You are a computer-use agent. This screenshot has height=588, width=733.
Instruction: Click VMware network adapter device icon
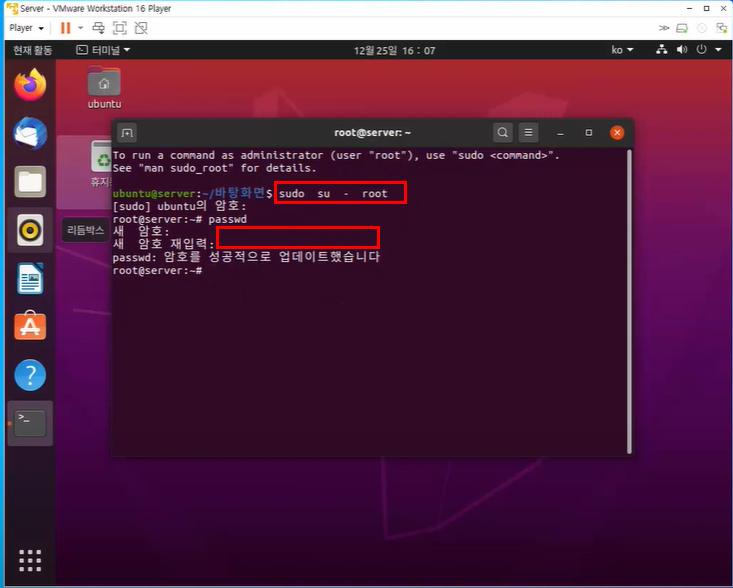(722, 28)
